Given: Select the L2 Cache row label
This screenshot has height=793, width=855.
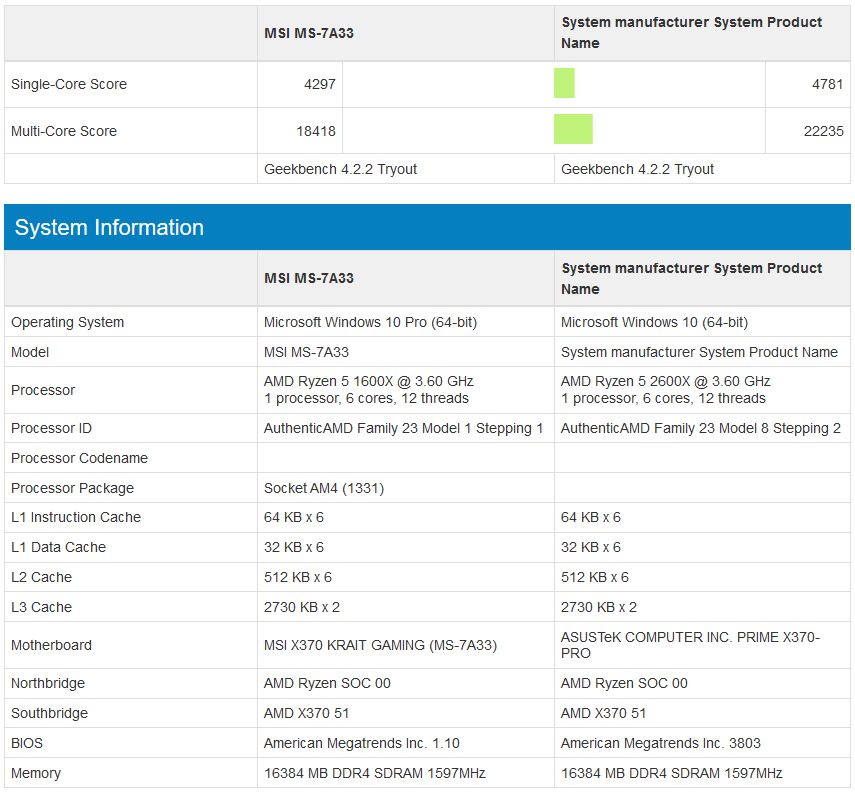Looking at the screenshot, I should pyautogui.click(x=41, y=577).
